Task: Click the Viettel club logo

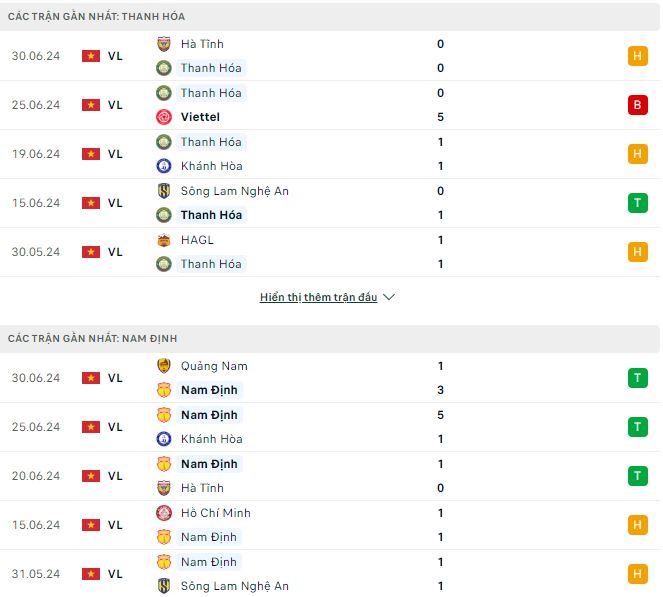Action: point(164,117)
